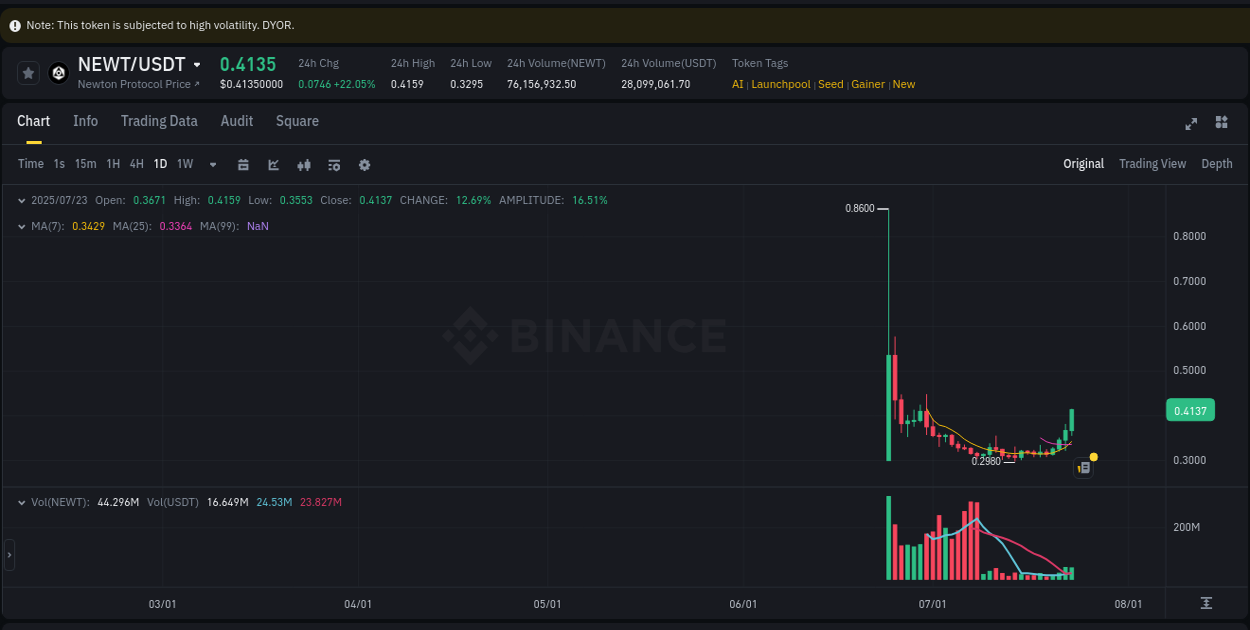The height and width of the screenshot is (630, 1250).
Task: Click the export chart icon below the price axis
Action: [1207, 604]
